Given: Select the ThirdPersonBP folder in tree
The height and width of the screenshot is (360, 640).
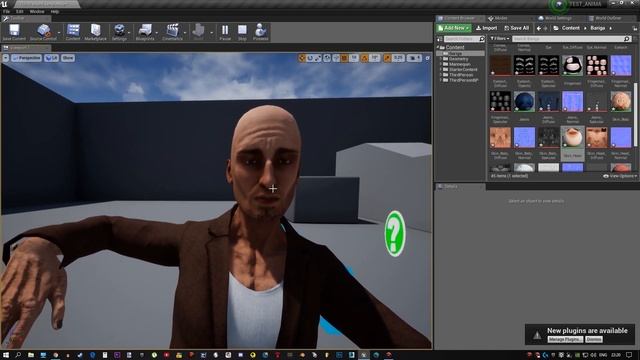Looking at the screenshot, I should (463, 80).
